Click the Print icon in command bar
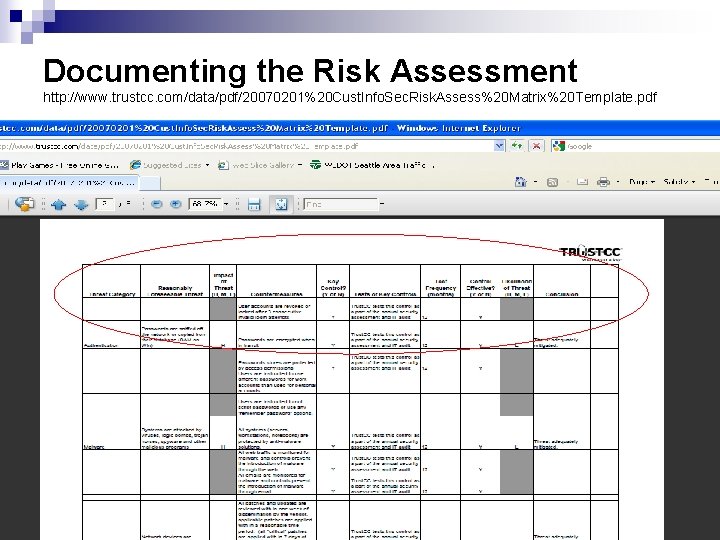Screen dimensions: 720x540 pyautogui.click(x=603, y=182)
